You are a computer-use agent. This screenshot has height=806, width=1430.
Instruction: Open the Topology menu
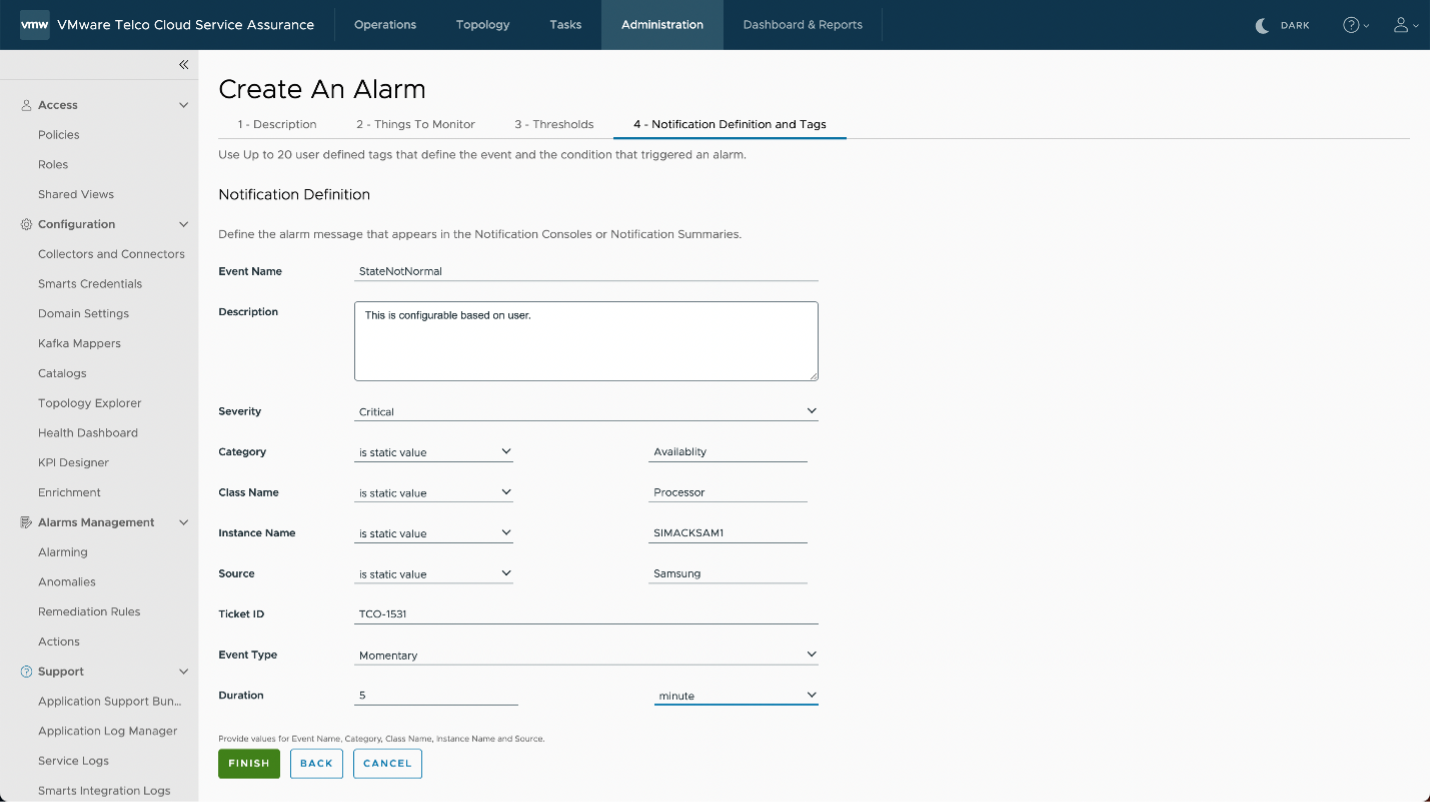coord(483,25)
